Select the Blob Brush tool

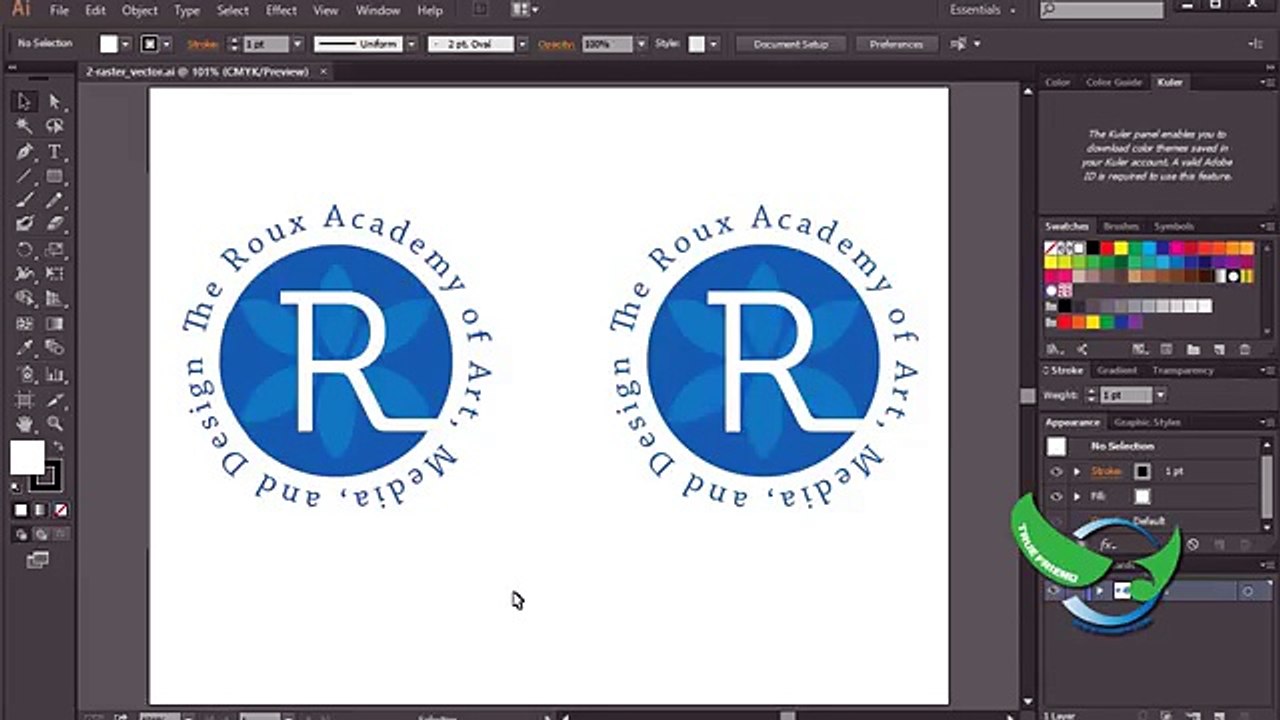point(25,224)
